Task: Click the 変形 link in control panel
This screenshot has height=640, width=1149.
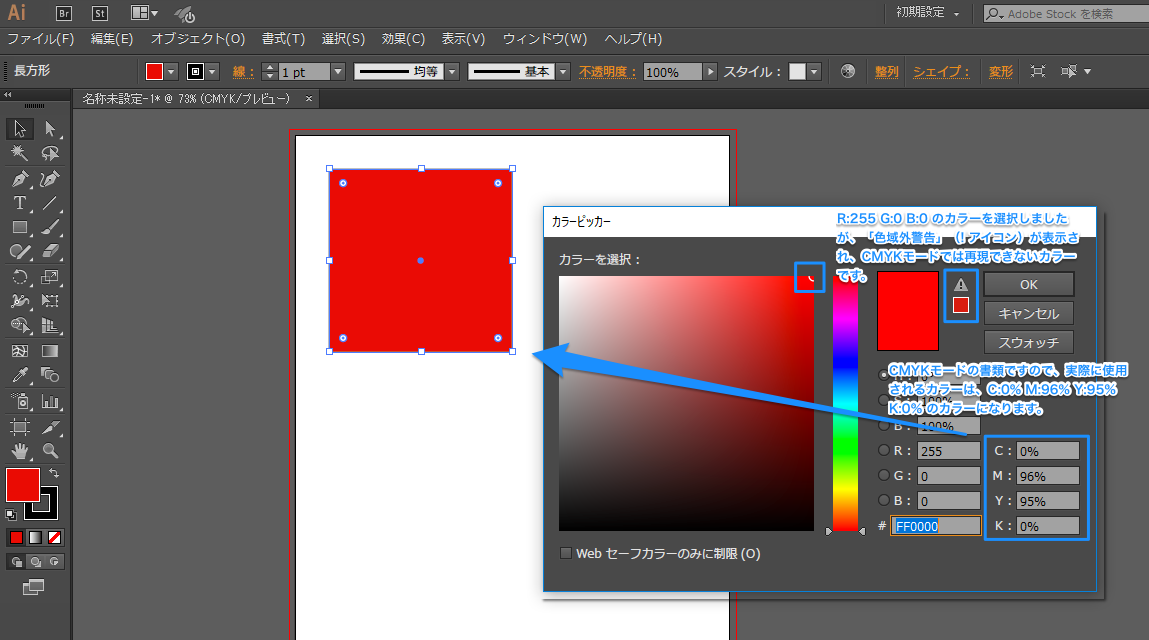Action: click(x=1000, y=71)
